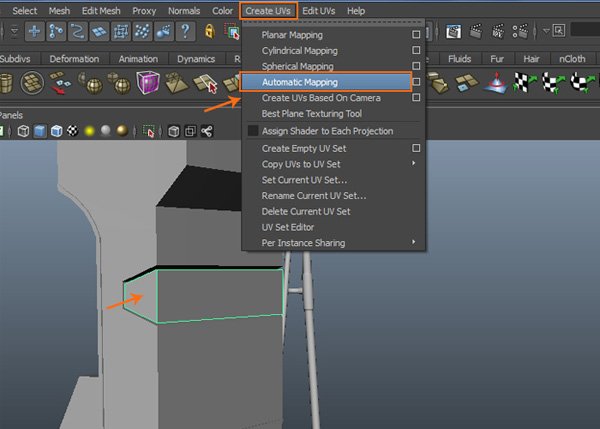
Task: Toggle gold sphere high quality icon
Action: (122, 131)
